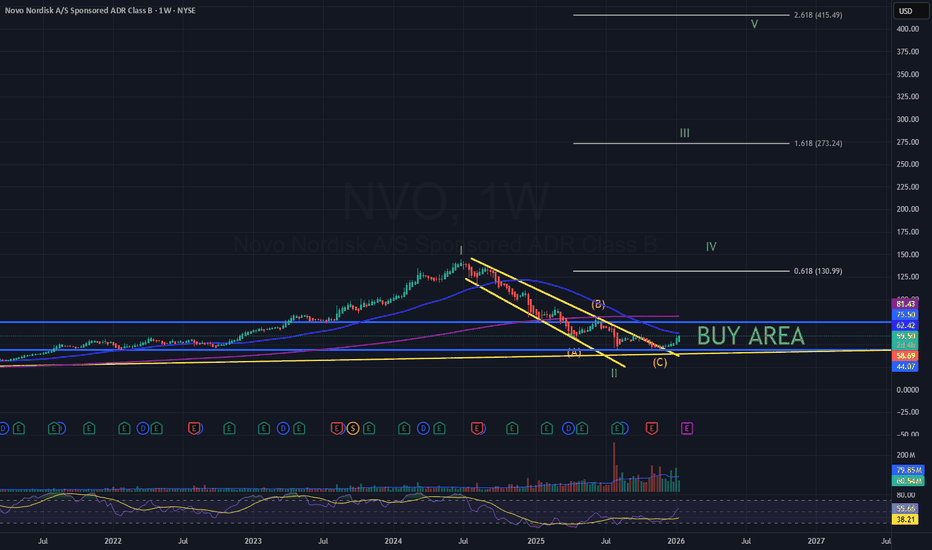Image resolution: width=932 pixels, height=550 pixels.
Task: Click 2025 on the time axis
Action: point(536,541)
